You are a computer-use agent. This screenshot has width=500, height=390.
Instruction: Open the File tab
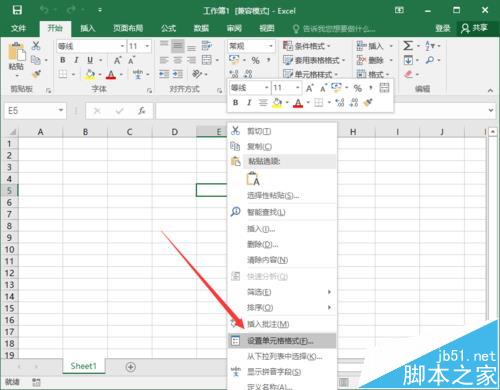18,28
